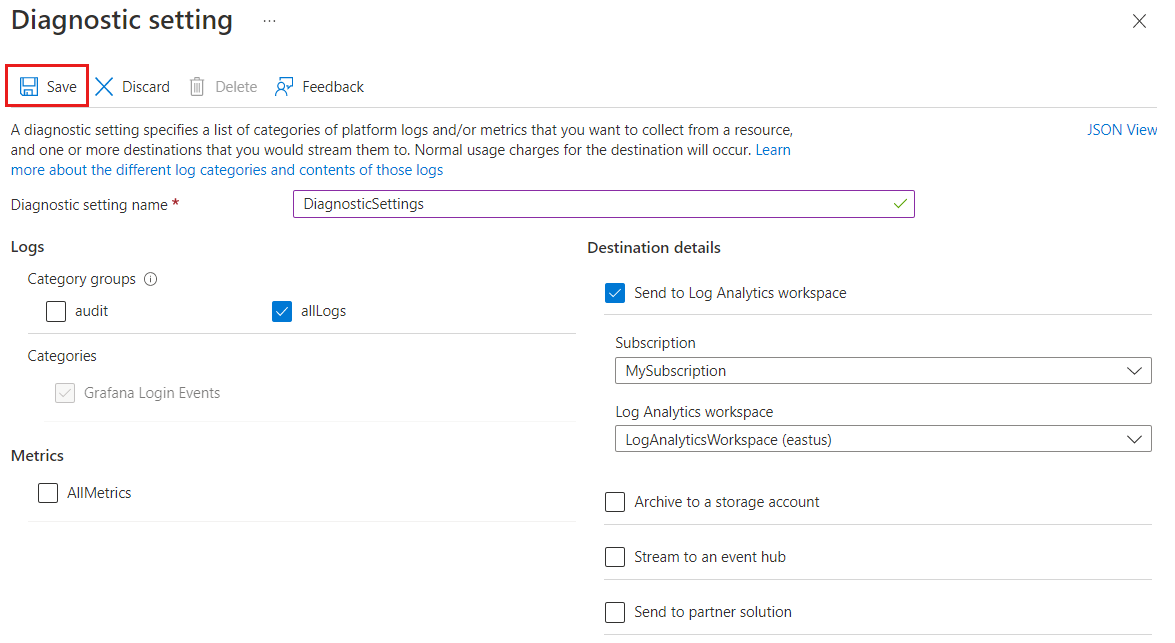Check Send to partner solution
This screenshot has height=643, width=1175.
pos(615,611)
